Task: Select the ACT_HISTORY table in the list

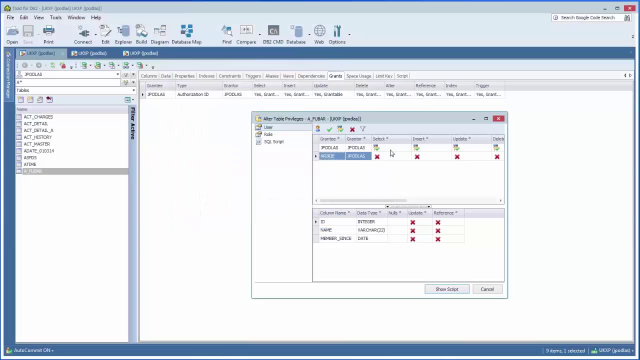Action: tap(38, 137)
